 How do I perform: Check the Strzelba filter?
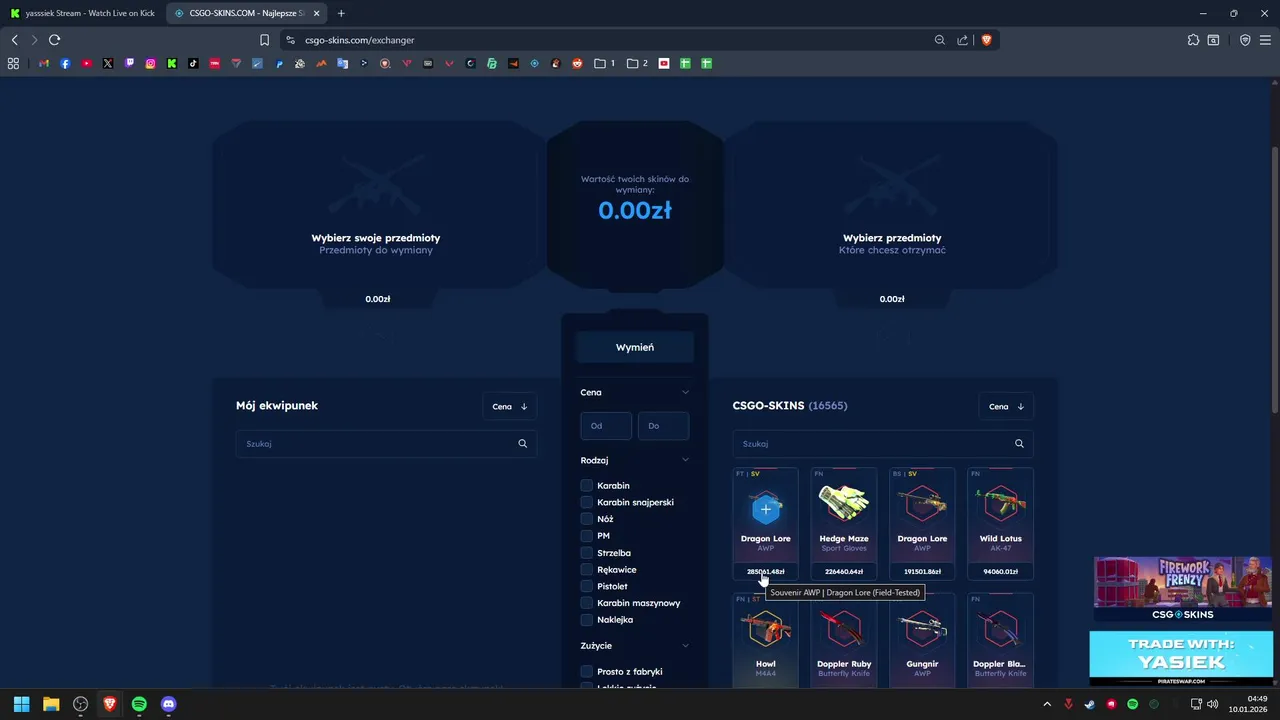(x=587, y=553)
